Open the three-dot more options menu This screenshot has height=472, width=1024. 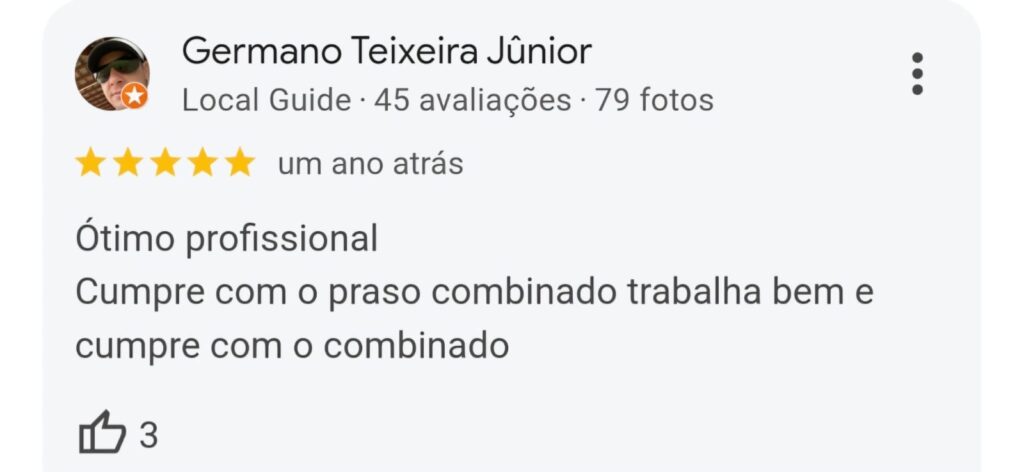point(917,74)
